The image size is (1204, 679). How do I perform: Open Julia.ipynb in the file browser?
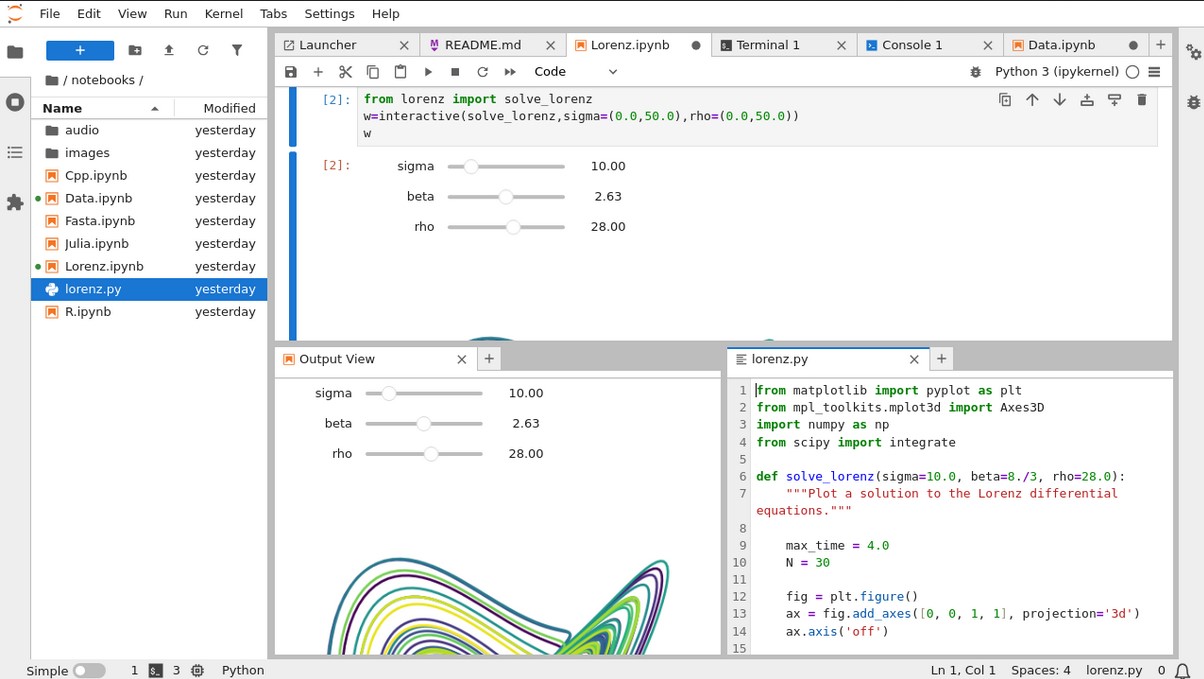point(96,244)
